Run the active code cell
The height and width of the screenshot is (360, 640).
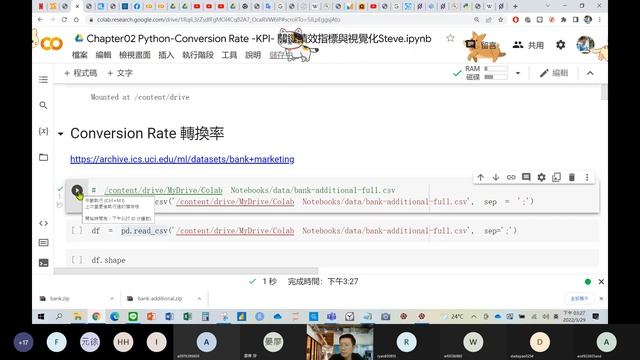pos(77,190)
